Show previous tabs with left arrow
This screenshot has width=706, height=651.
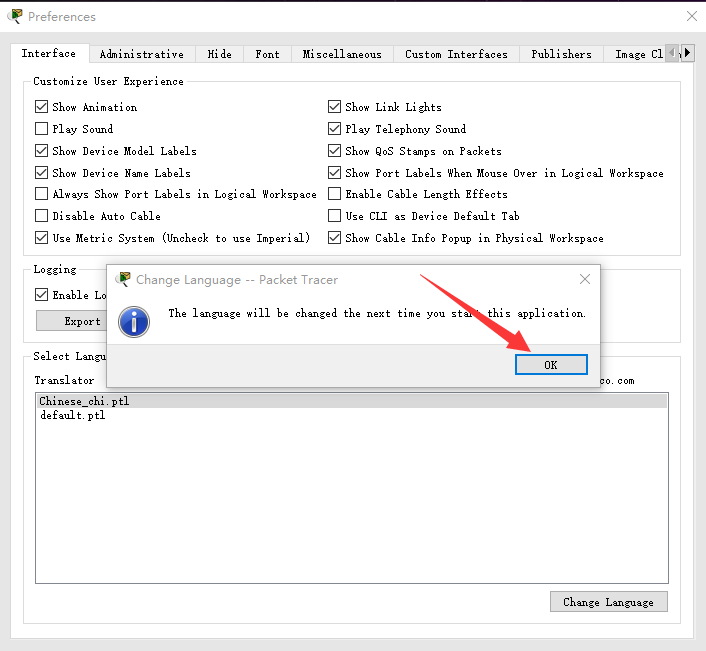point(672,53)
